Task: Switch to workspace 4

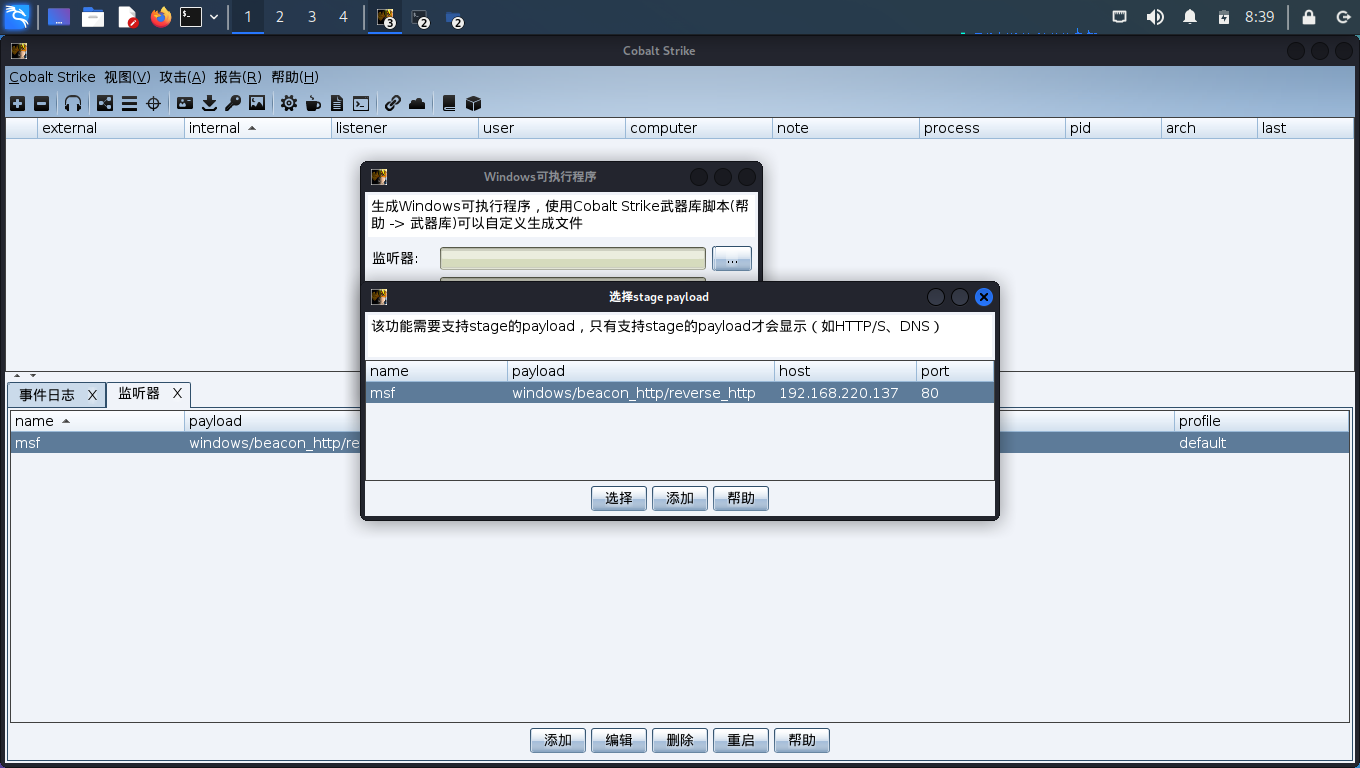Action: [x=343, y=17]
